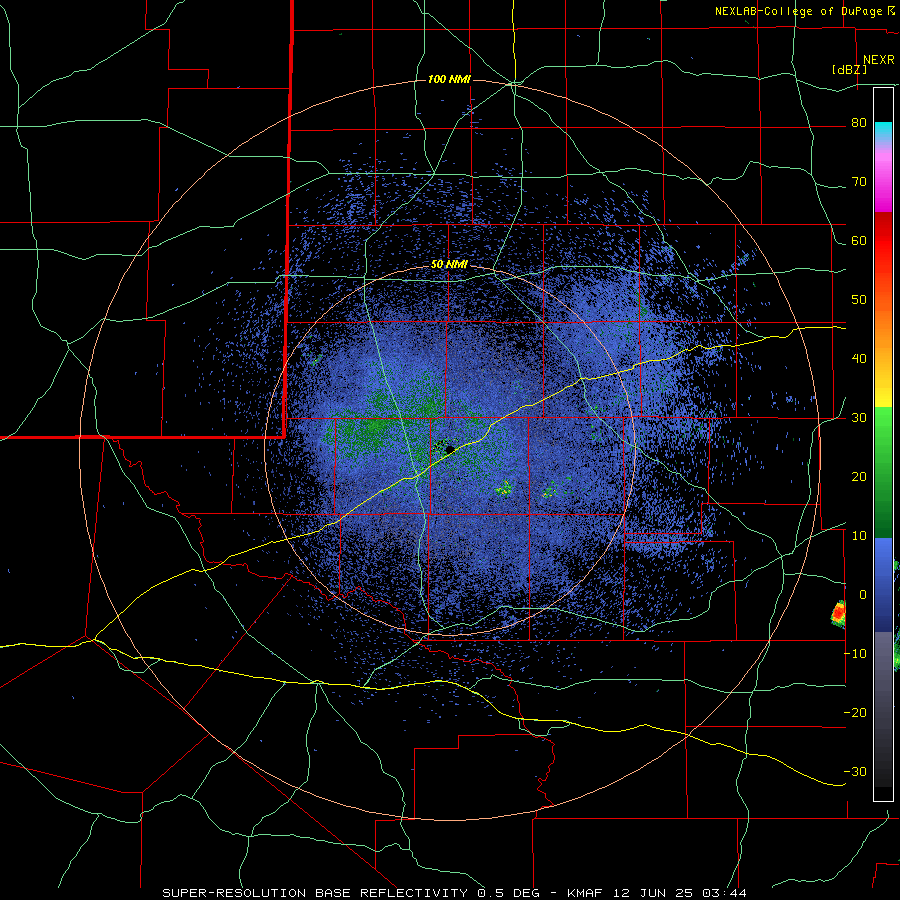Image resolution: width=900 pixels, height=900 pixels.
Task: Click the Super-Resolution Base Reflectivity caption text
Action: point(315,893)
